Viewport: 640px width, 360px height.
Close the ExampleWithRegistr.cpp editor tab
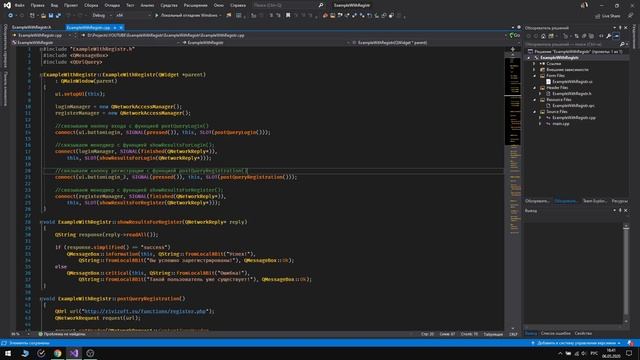point(121,28)
